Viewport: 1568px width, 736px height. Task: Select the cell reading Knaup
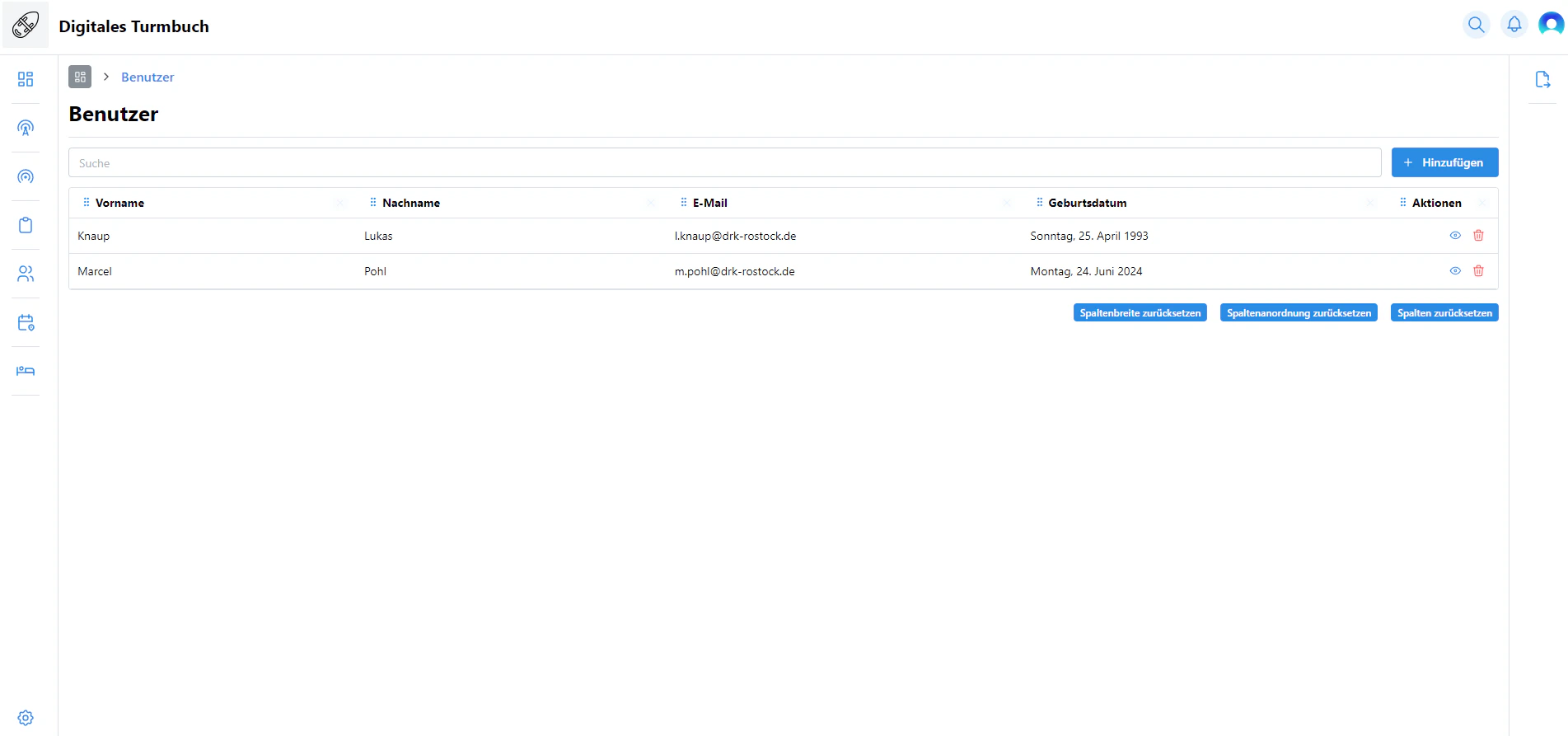click(93, 236)
